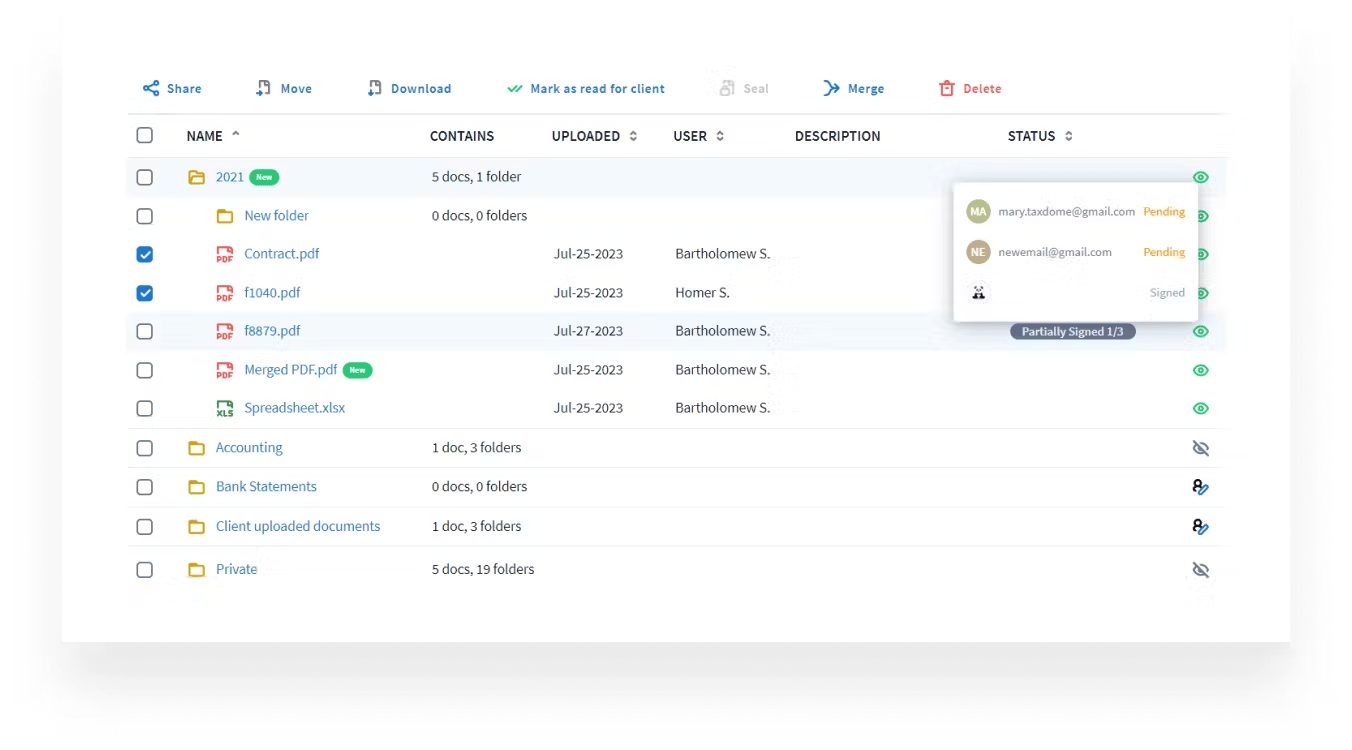Open the 2021 folder link
1352x750 pixels.
click(230, 177)
